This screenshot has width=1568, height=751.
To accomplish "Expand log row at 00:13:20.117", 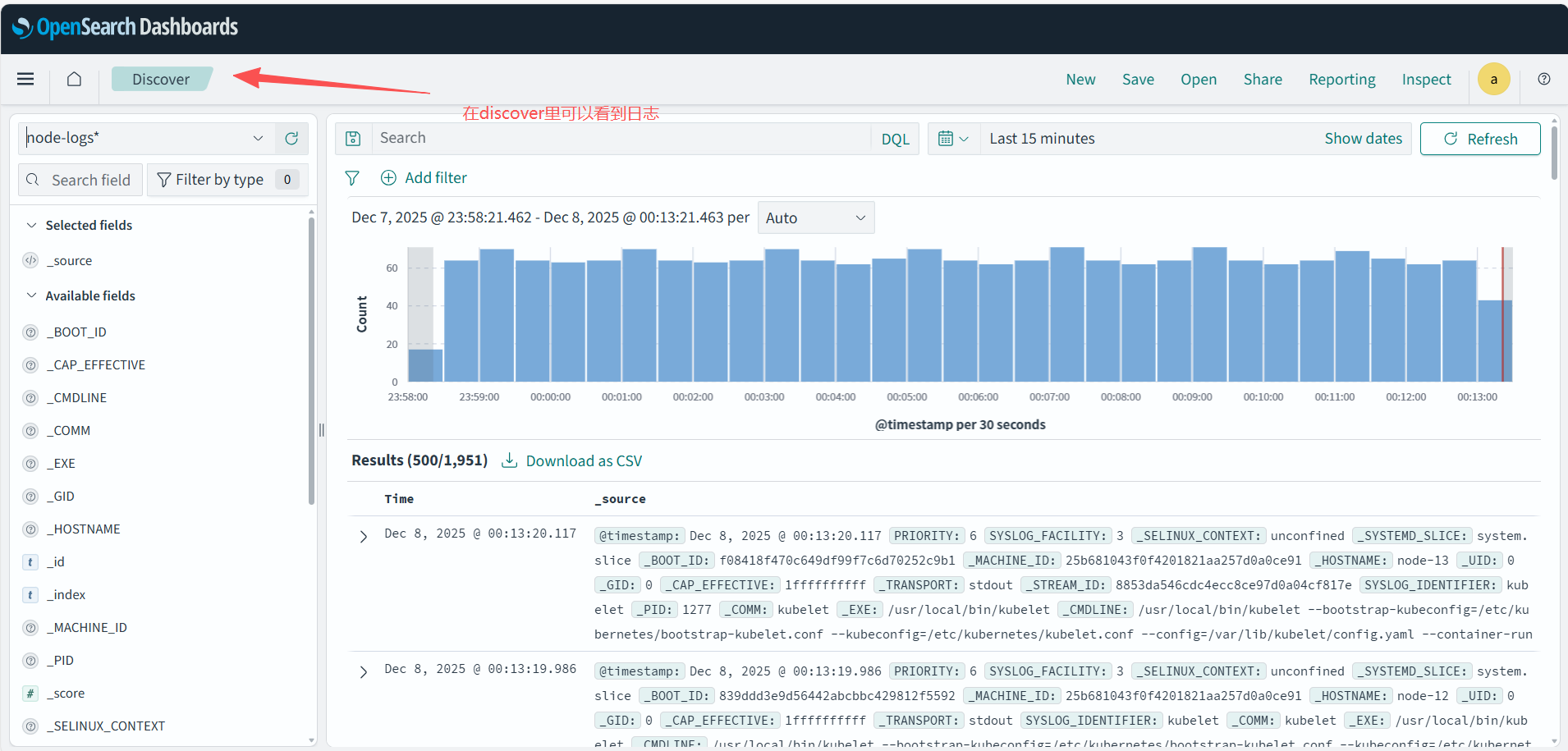I will pos(364,537).
